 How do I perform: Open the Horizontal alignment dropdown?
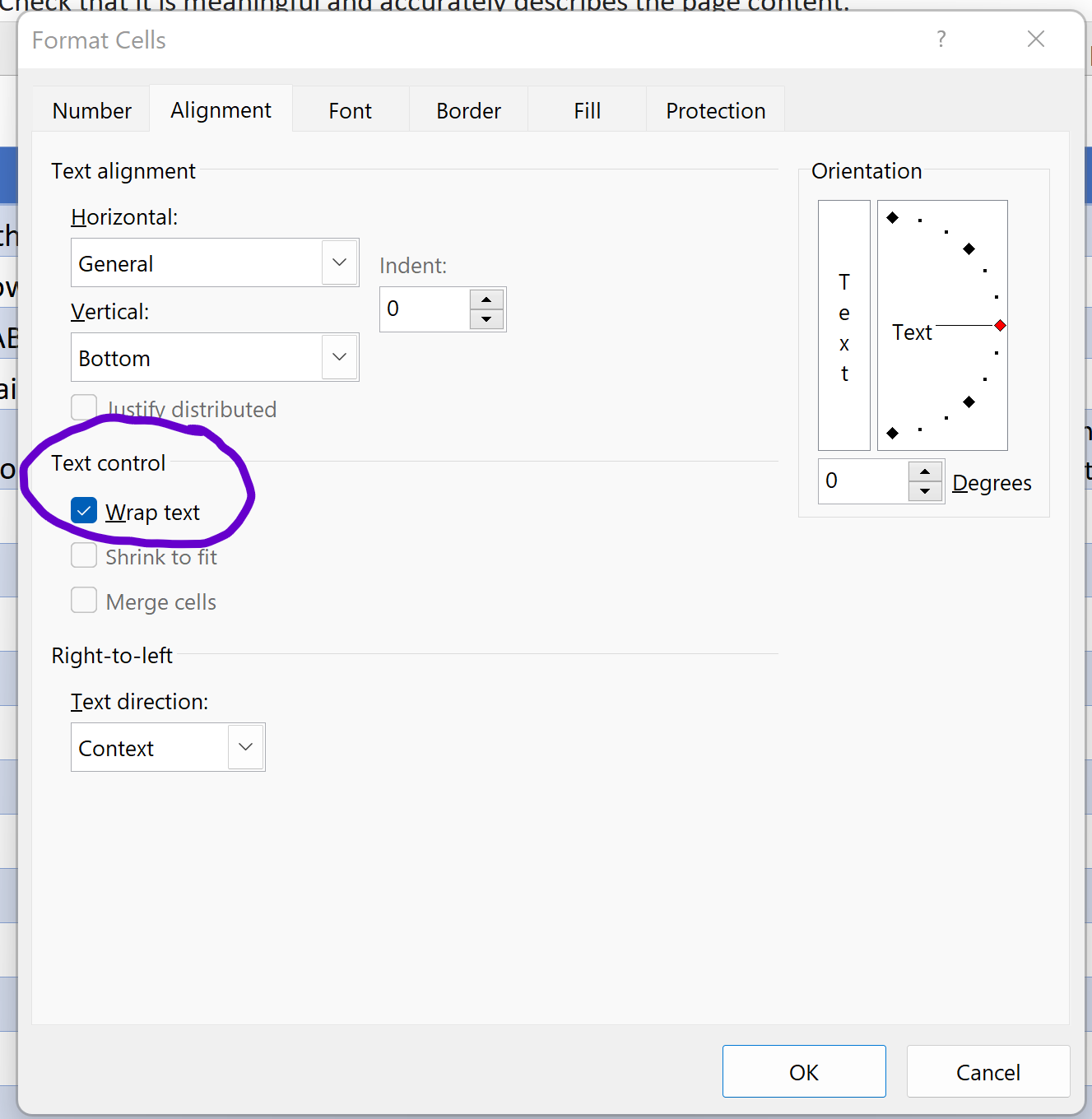click(339, 263)
